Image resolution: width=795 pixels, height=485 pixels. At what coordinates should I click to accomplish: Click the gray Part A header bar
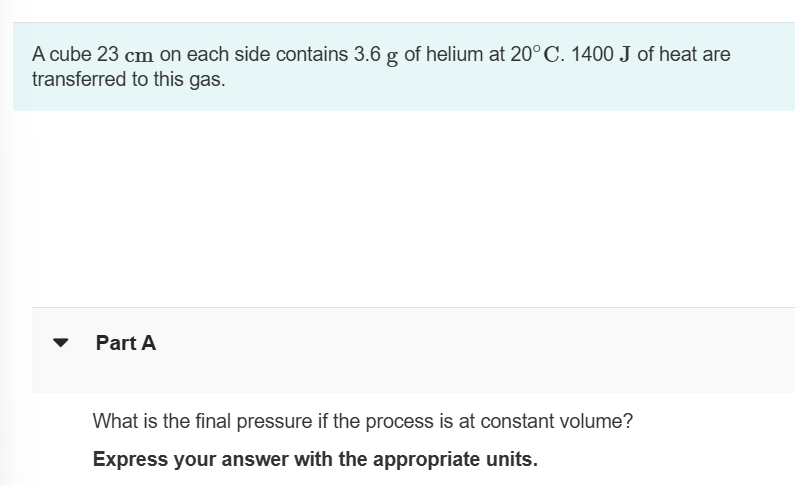[x=450, y=350]
